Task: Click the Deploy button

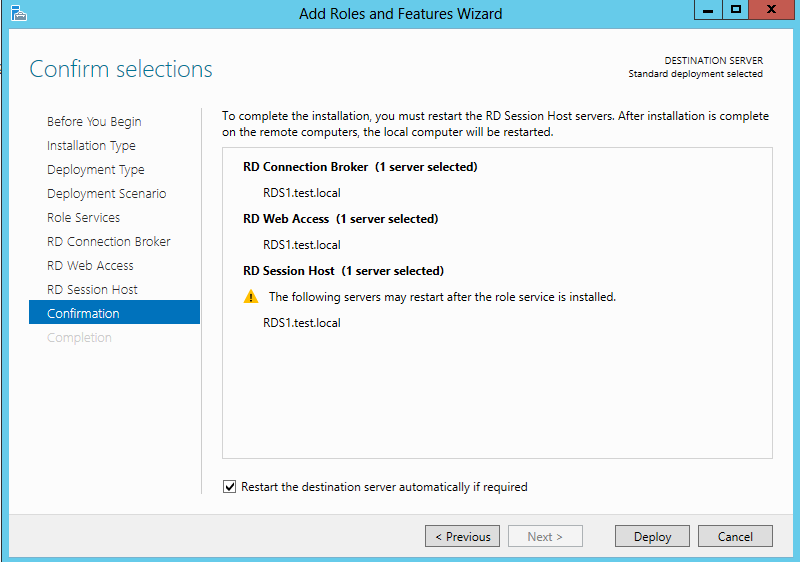Action: click(x=652, y=536)
